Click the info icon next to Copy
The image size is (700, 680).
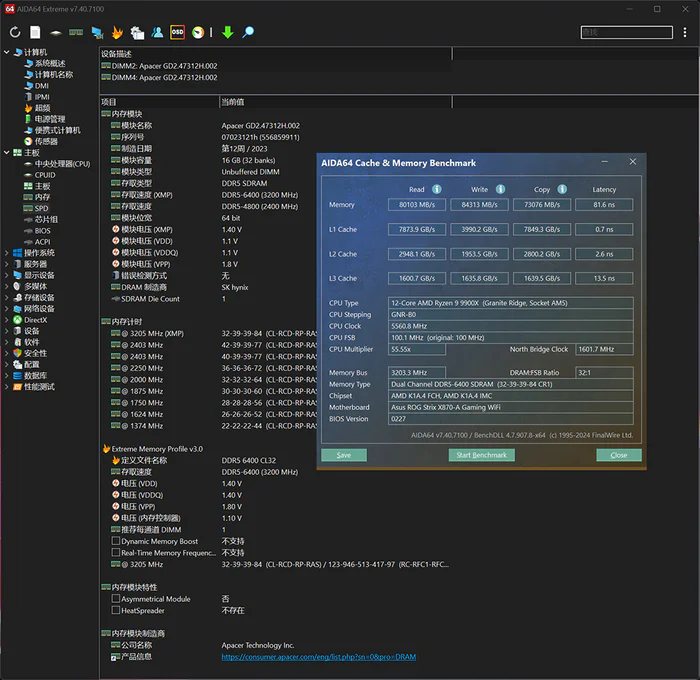tap(563, 189)
